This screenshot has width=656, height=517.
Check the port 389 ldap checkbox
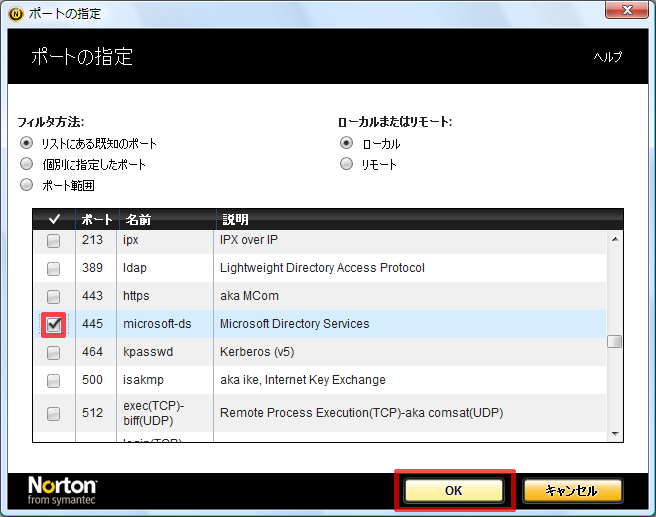[54, 269]
